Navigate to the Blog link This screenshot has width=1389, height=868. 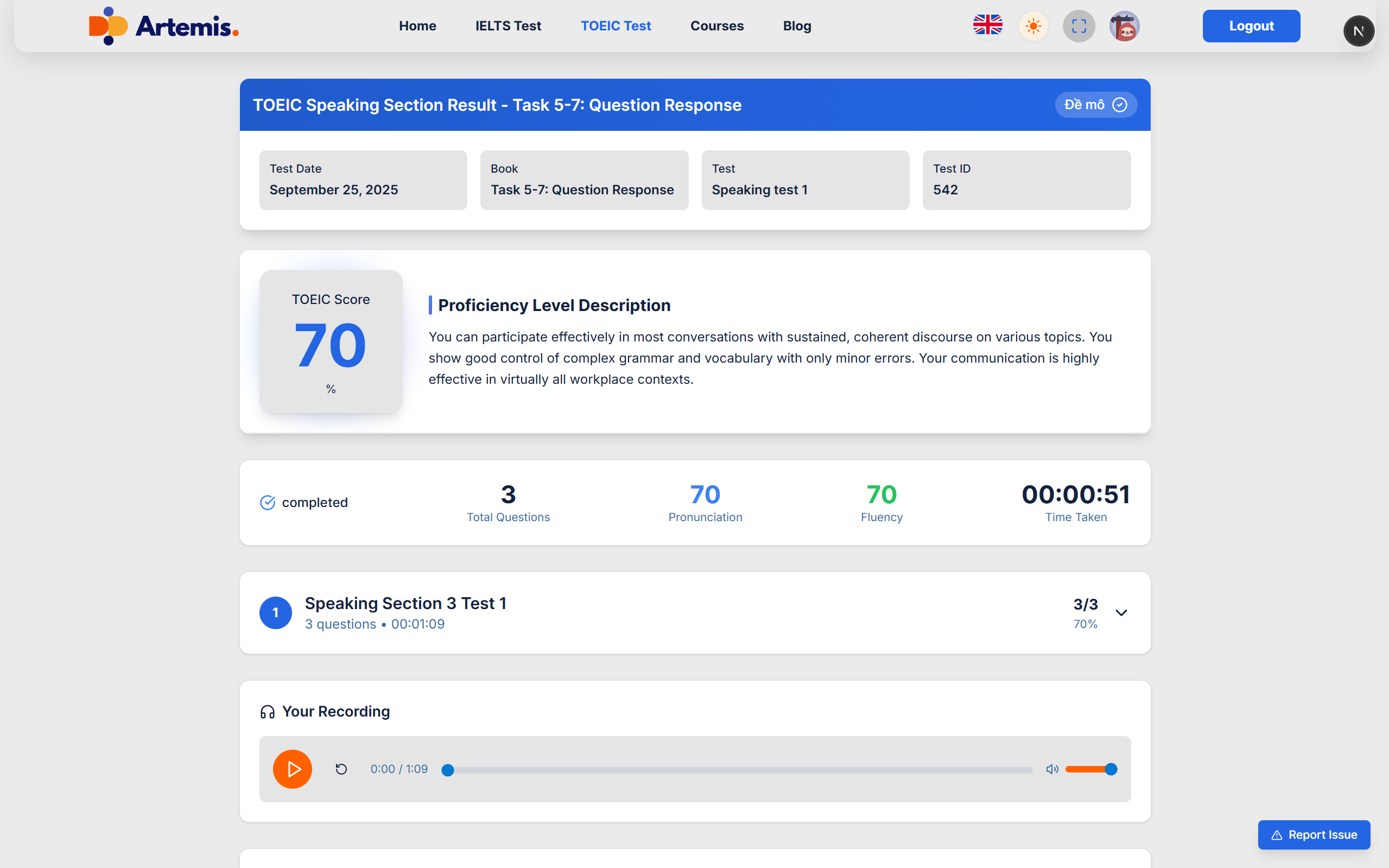click(797, 26)
